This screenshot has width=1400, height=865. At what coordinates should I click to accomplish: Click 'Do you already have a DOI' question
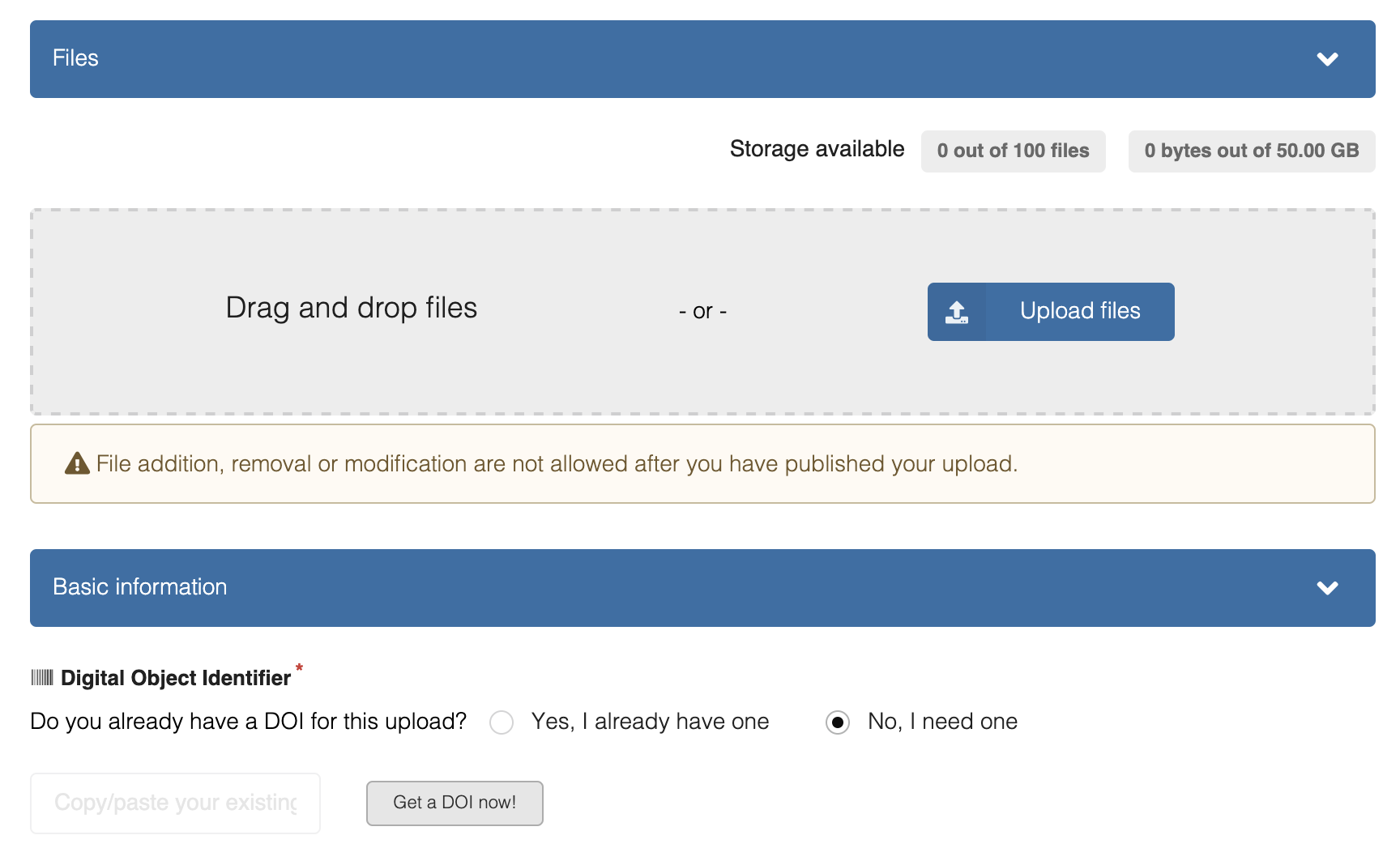click(x=248, y=722)
